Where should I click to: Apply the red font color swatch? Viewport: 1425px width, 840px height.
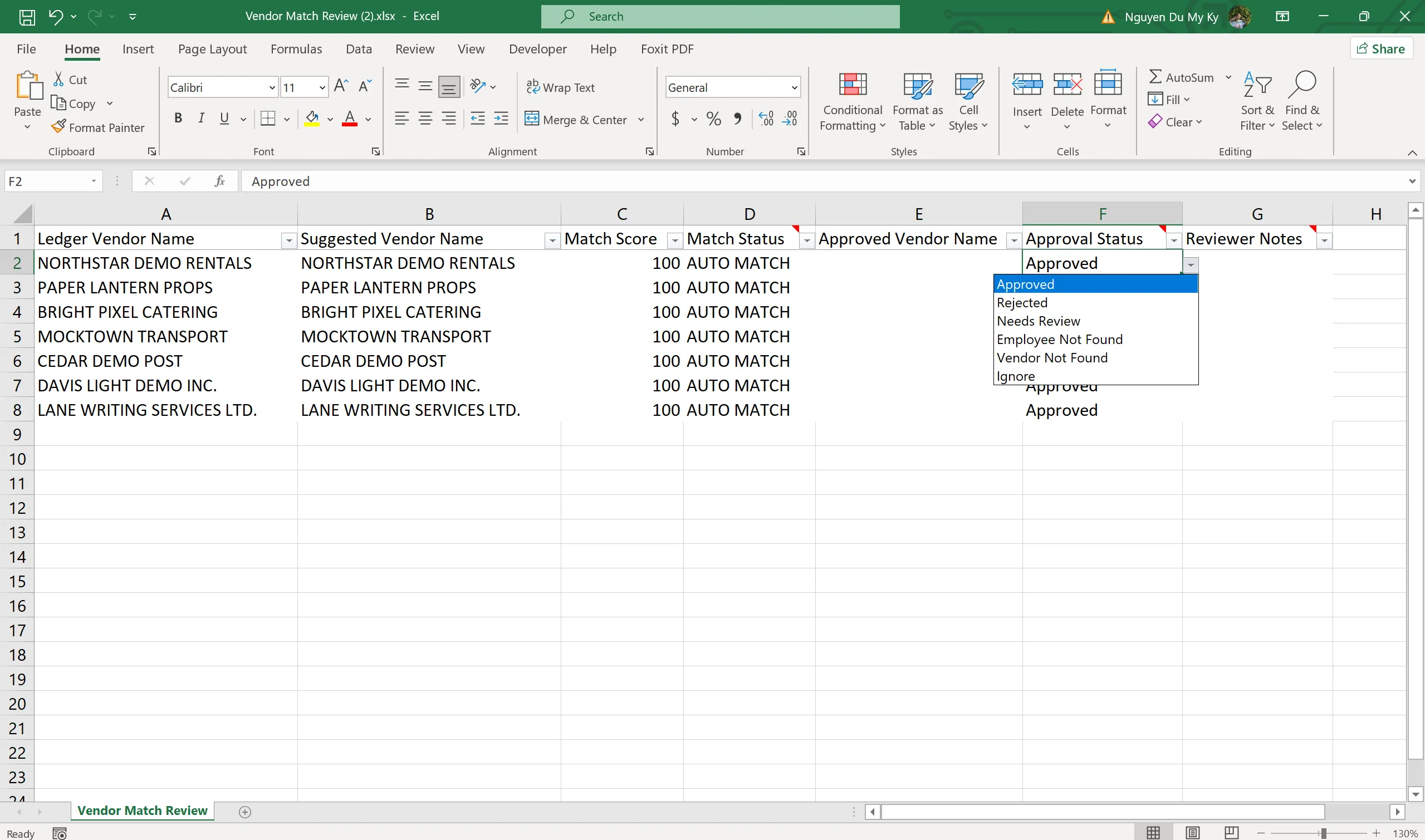coord(350,119)
